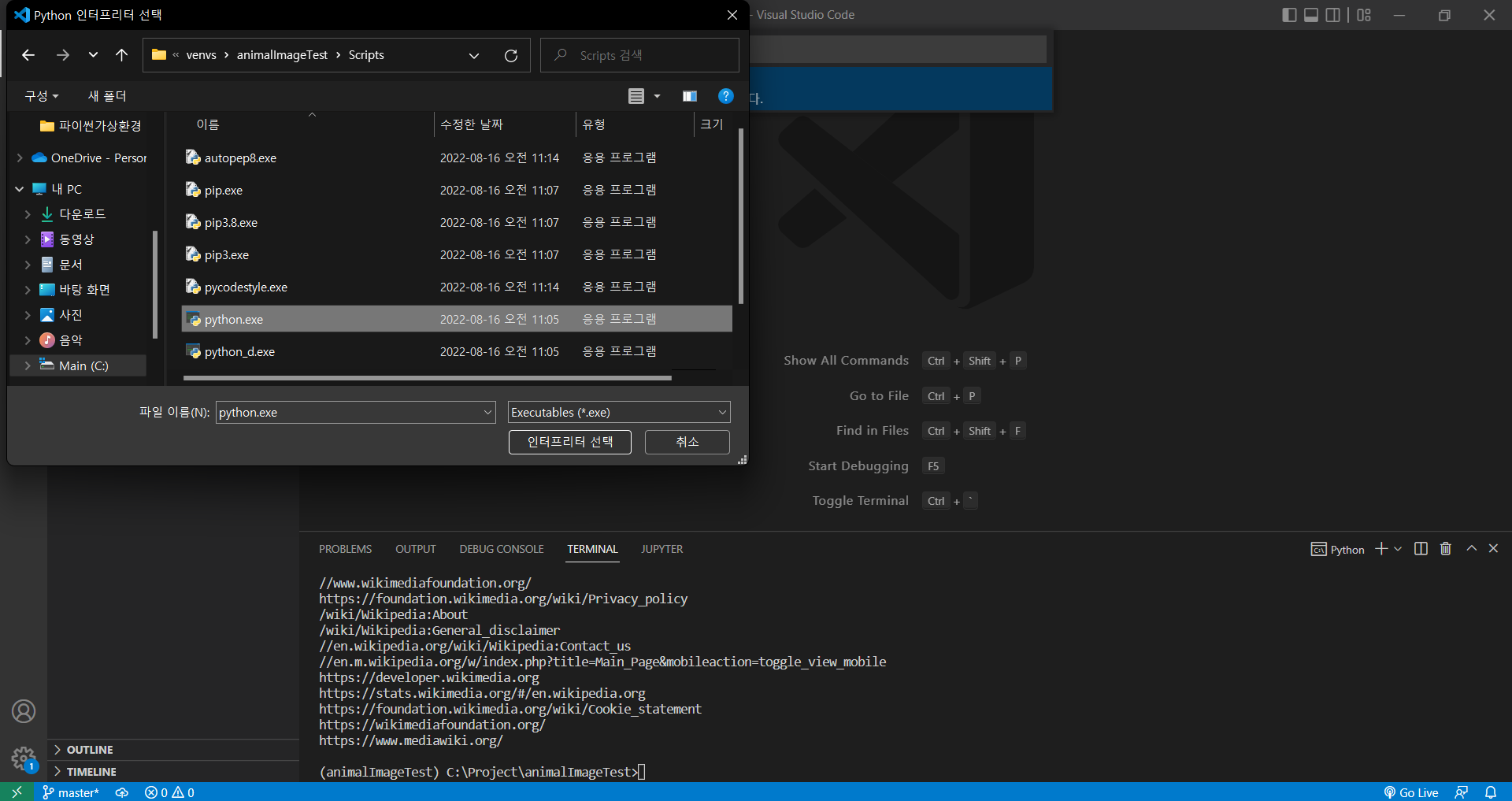Select pip3.exe file
This screenshot has height=801, width=1512.
coord(457,255)
